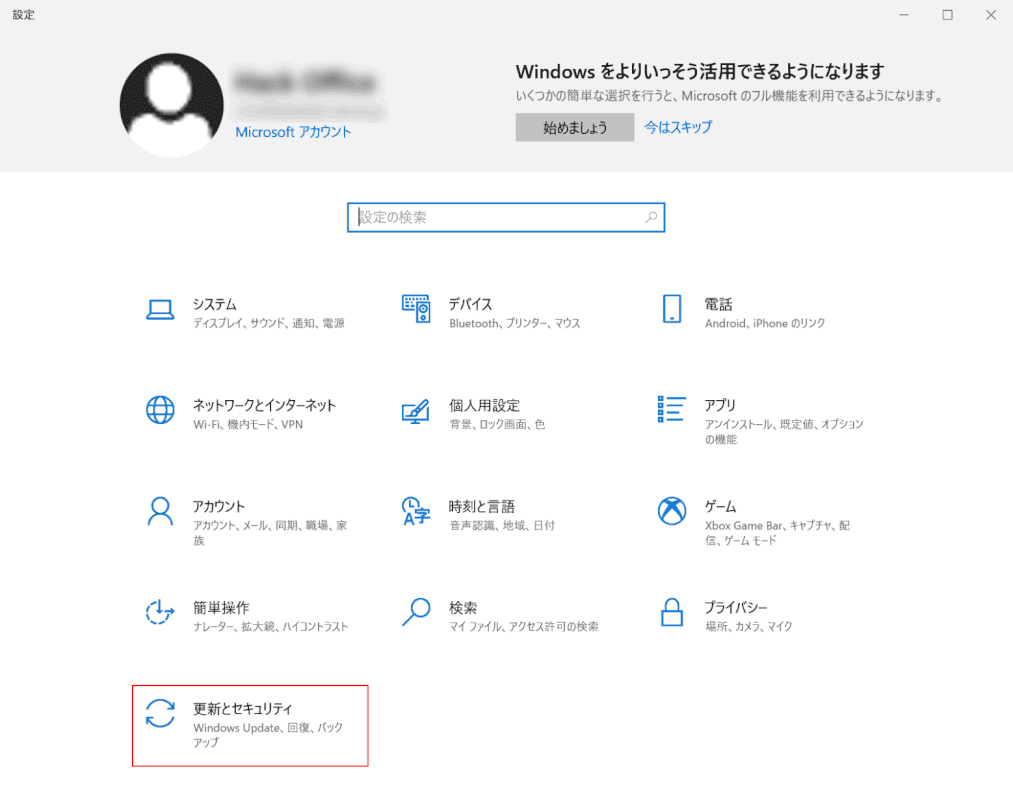The image size is (1013, 800).
Task: Select the 更新とセキュリティ category title
Action: point(242,708)
